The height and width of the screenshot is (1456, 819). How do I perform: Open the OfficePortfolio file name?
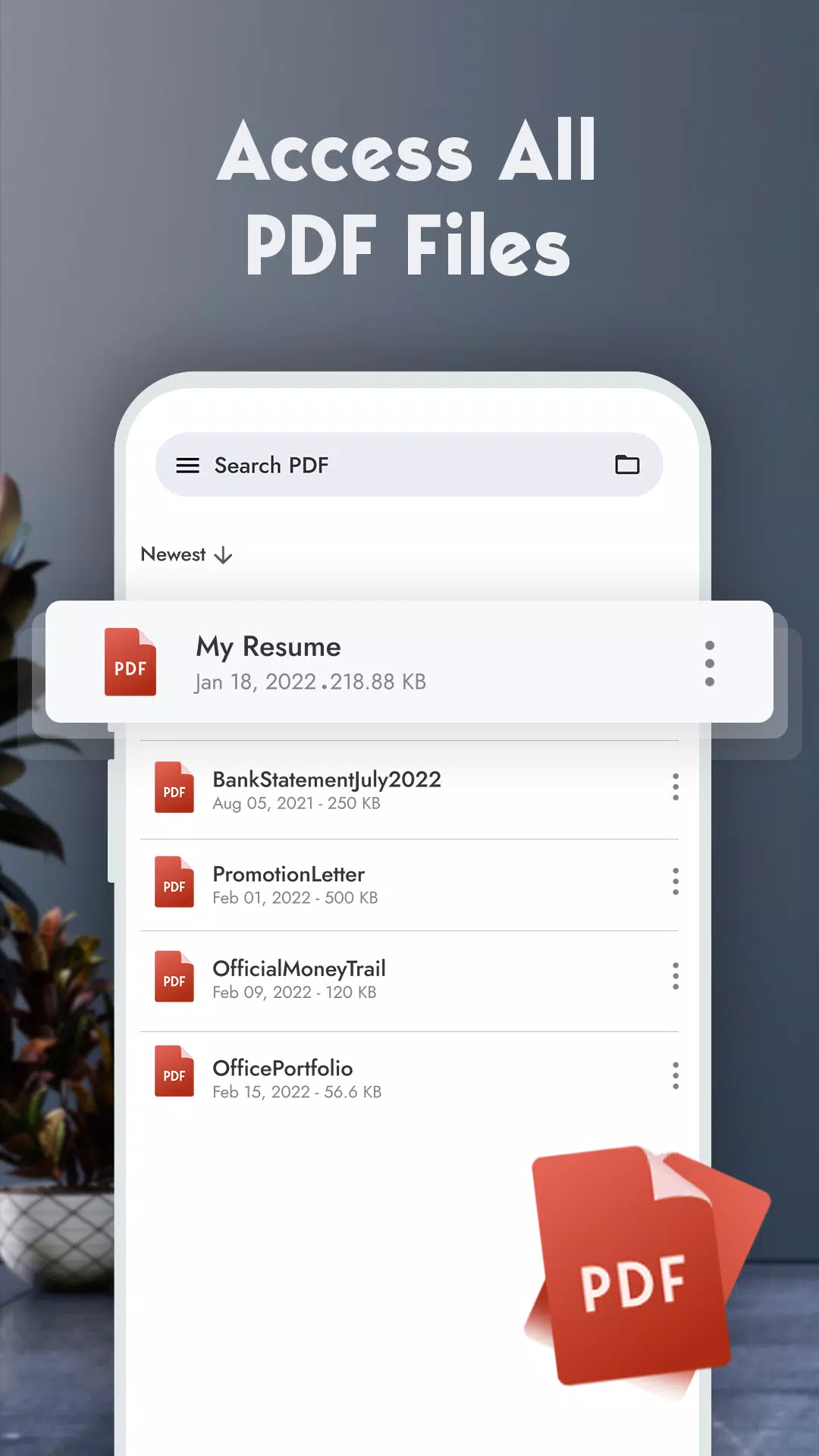click(x=283, y=1068)
